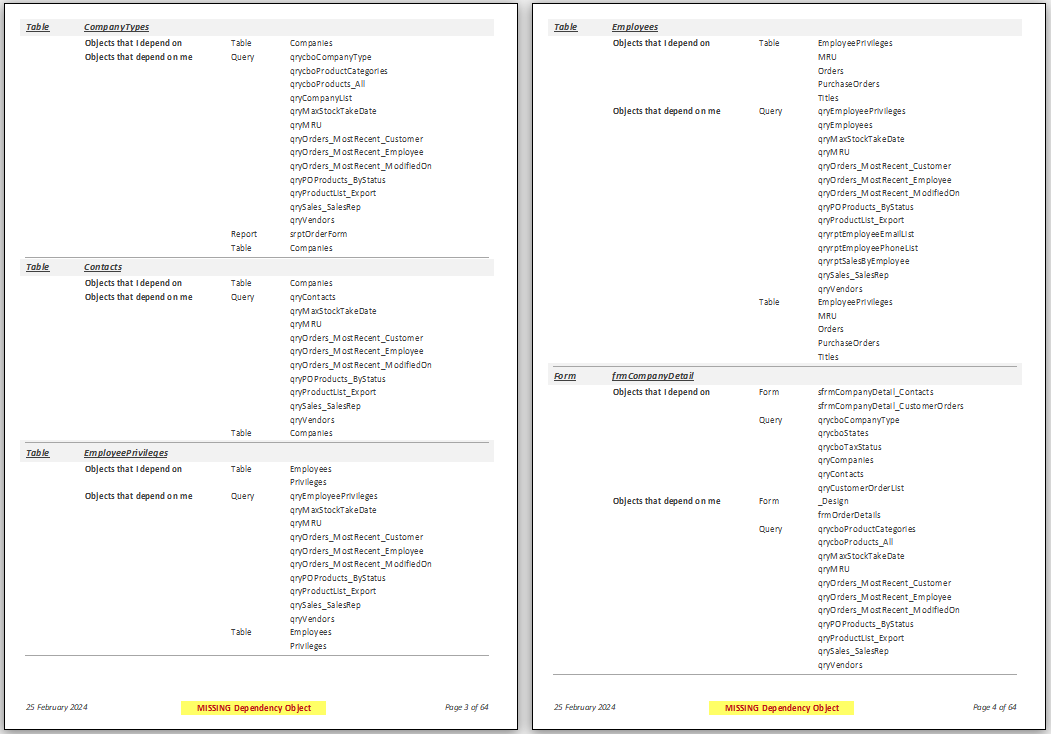Select qryContacts under the Contacts table

click(x=312, y=297)
